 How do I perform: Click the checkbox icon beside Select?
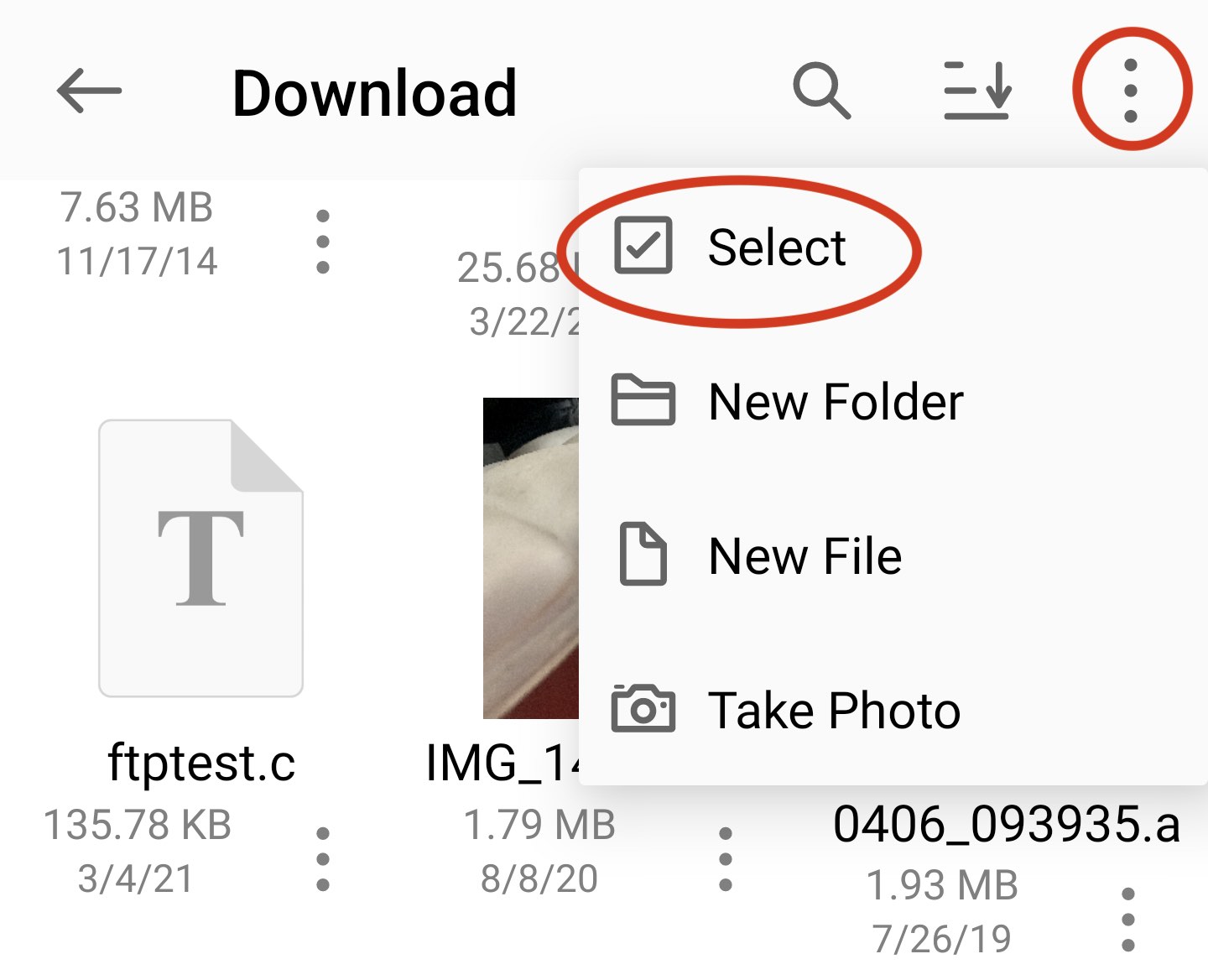(643, 247)
